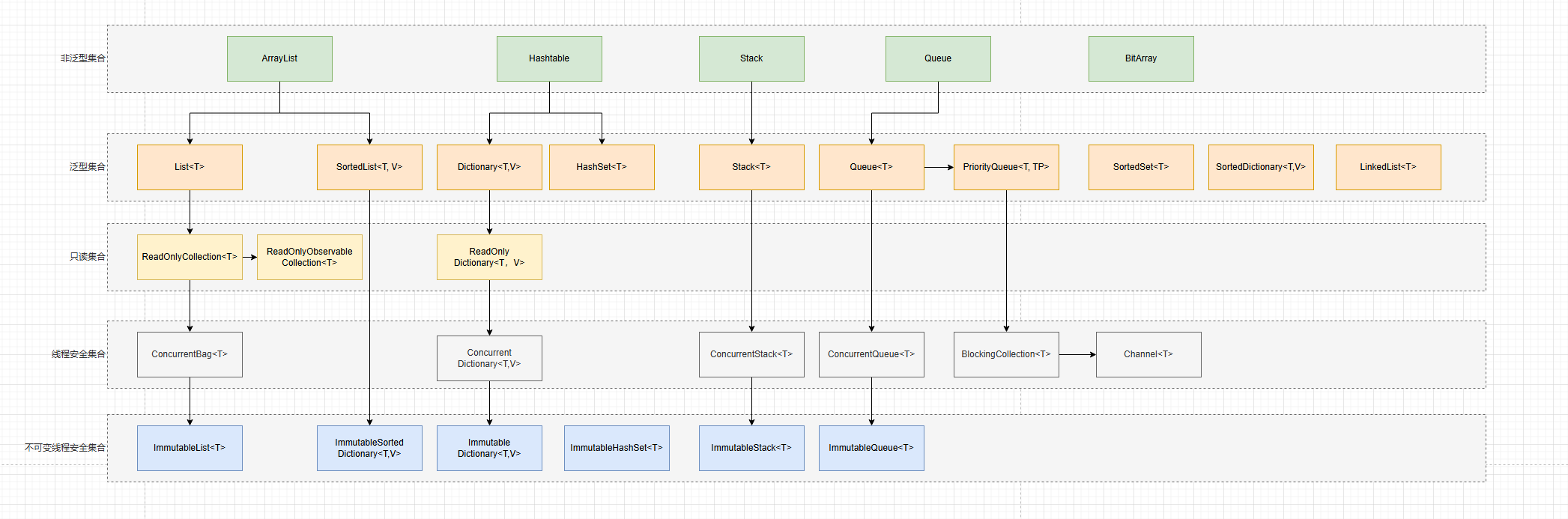Click the Channel<T> box

[1148, 354]
